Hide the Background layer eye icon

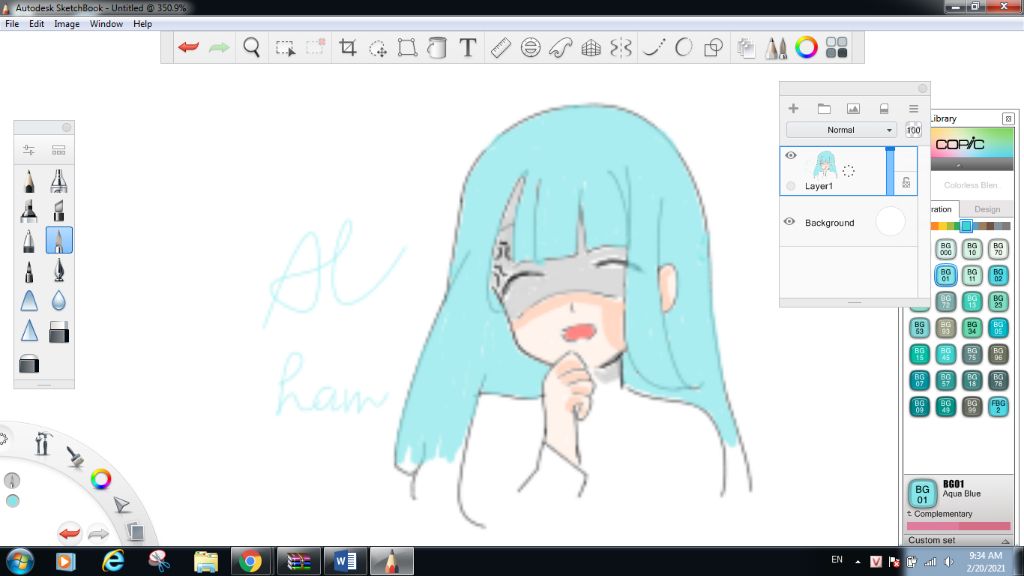(790, 222)
